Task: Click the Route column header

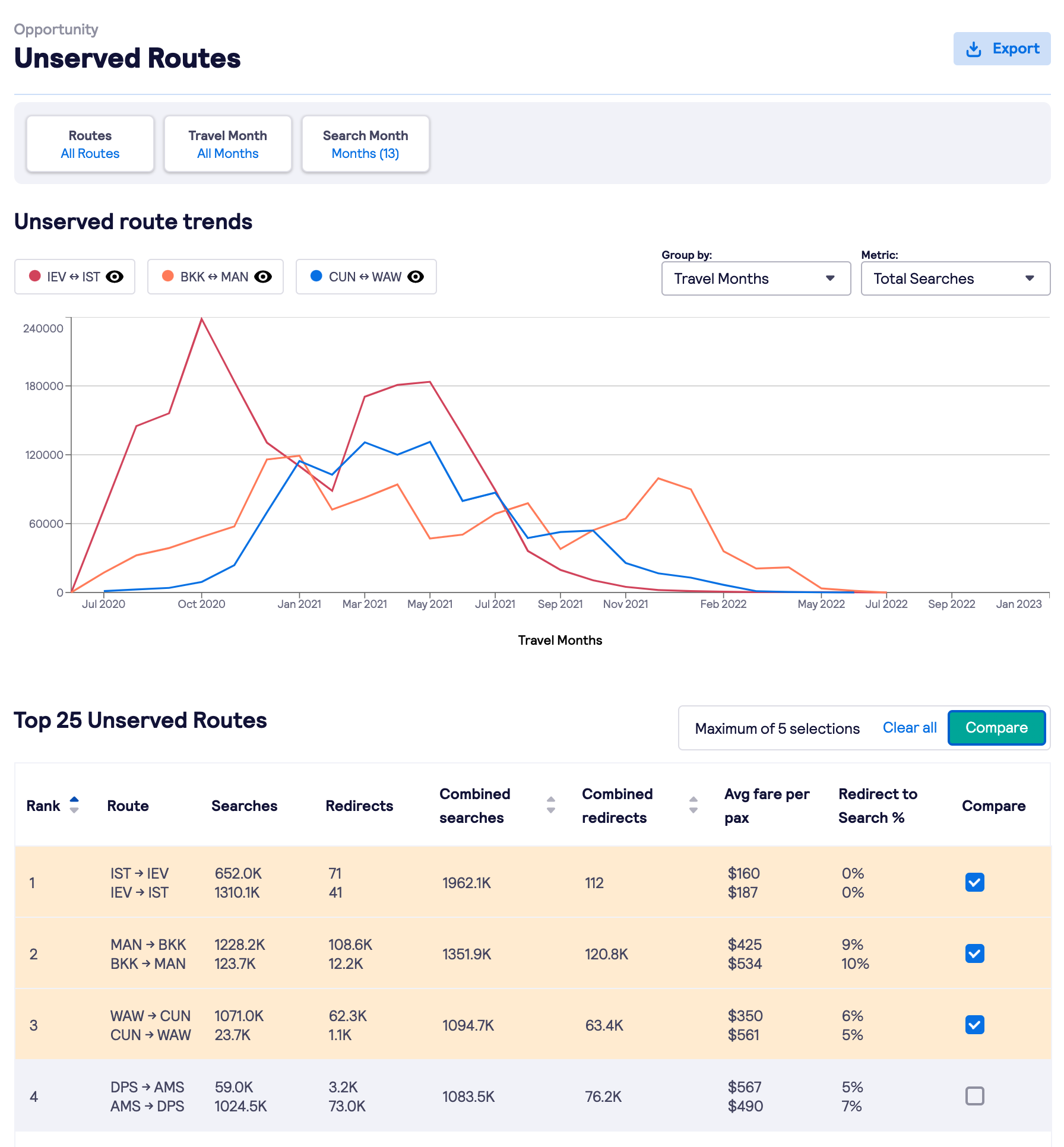Action: click(128, 806)
